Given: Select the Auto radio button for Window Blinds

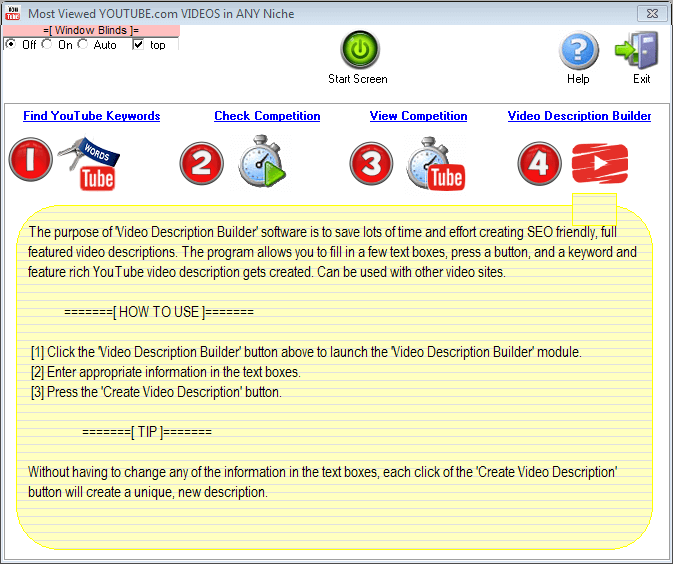Looking at the screenshot, I should [x=83, y=44].
